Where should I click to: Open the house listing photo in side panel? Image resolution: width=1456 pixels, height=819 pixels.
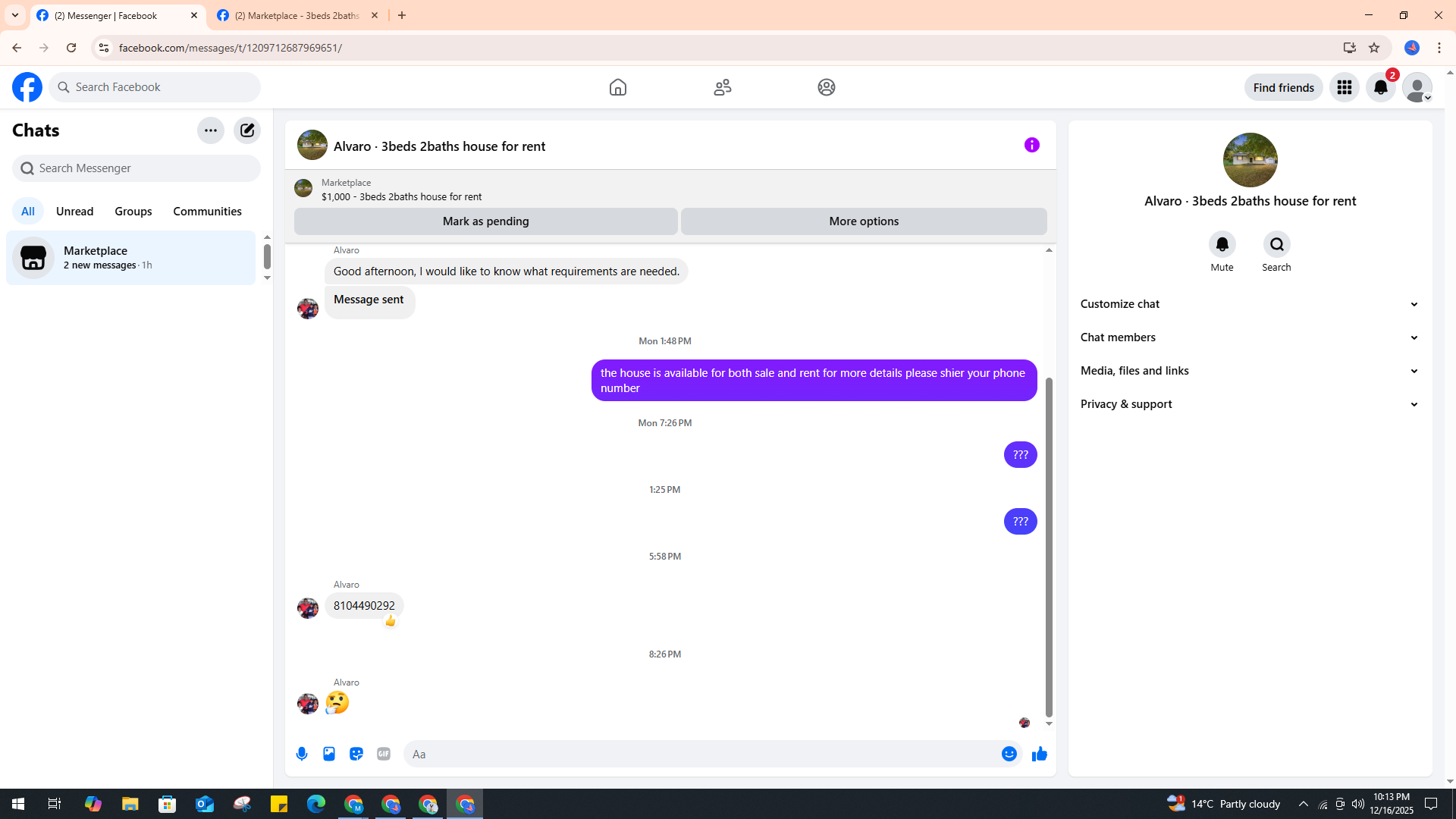click(x=1250, y=160)
